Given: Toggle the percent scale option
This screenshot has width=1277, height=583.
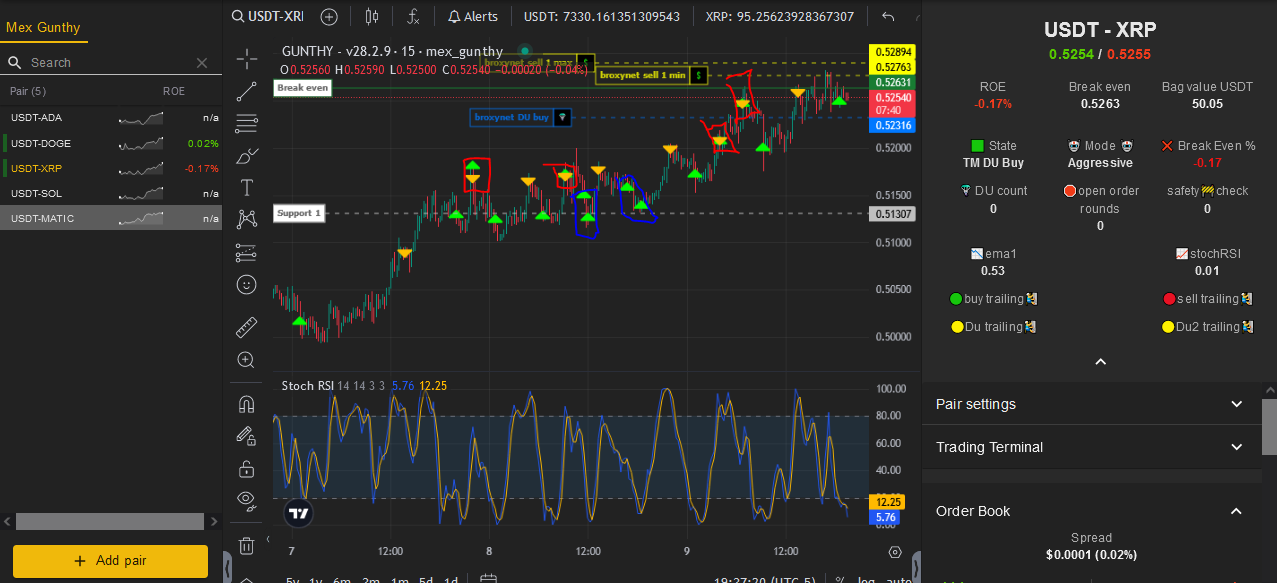Looking at the screenshot, I should [840, 580].
